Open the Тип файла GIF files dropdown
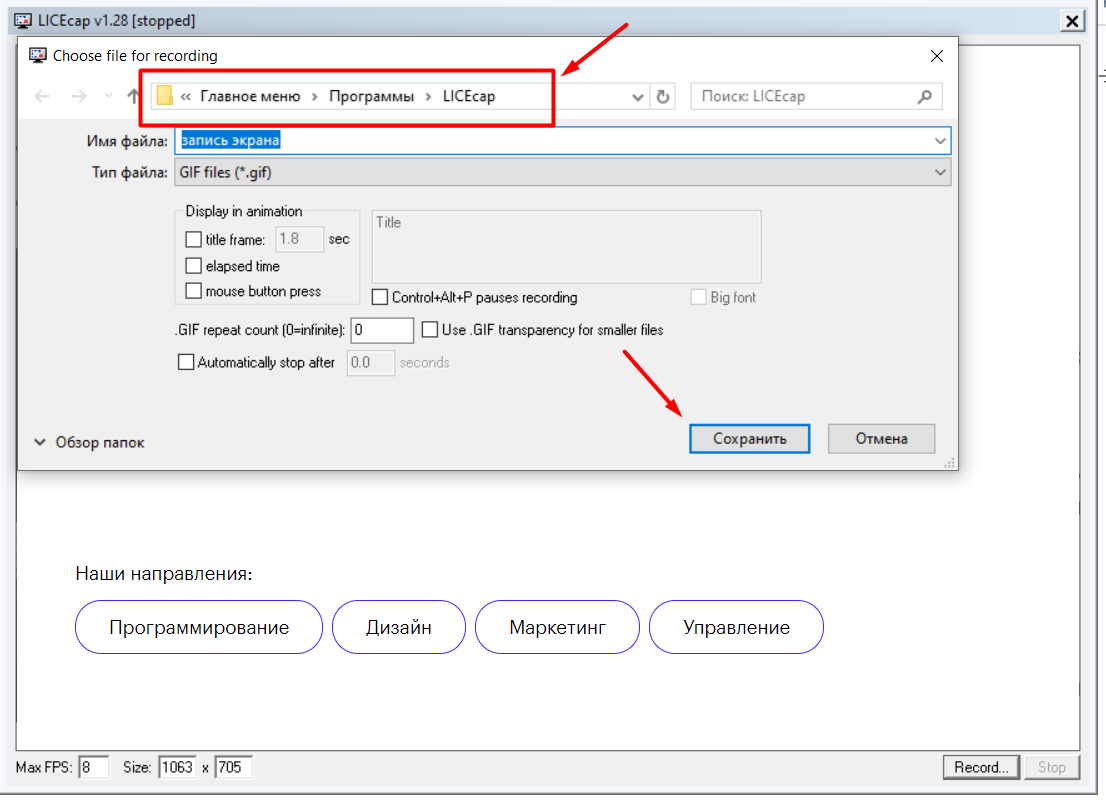 click(562, 172)
